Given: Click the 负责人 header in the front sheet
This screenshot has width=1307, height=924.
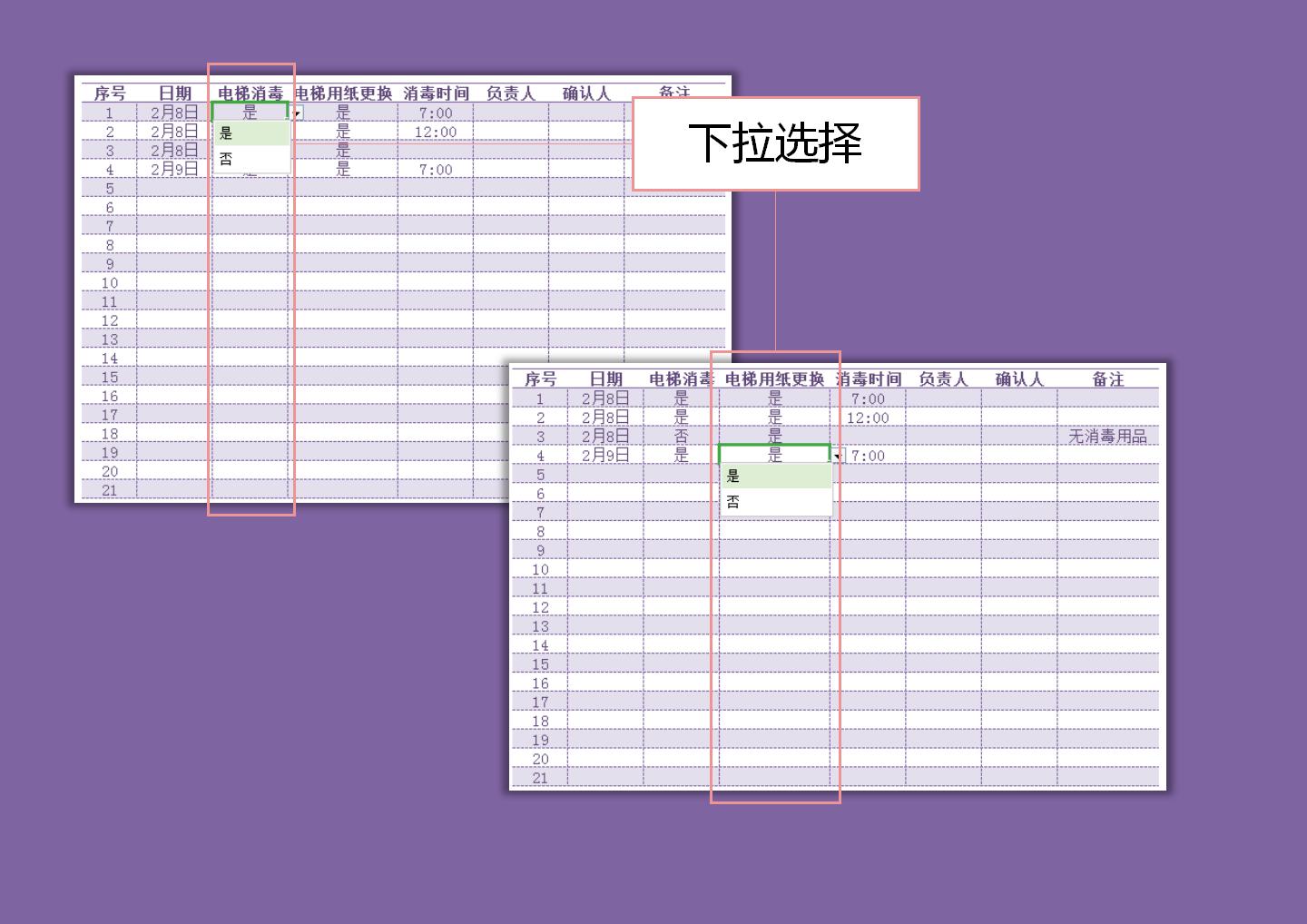Looking at the screenshot, I should click(943, 378).
